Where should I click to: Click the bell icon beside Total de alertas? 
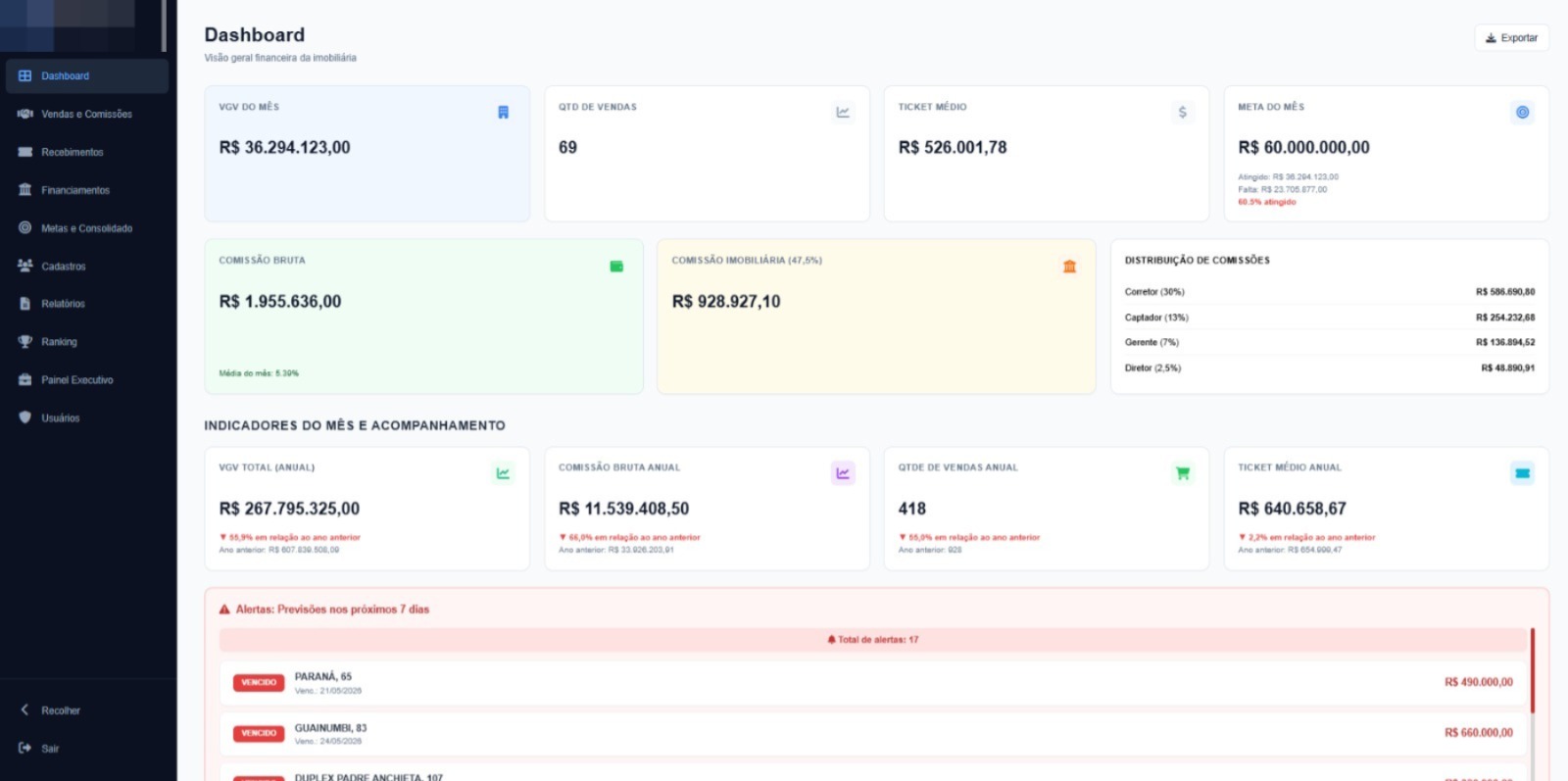coord(831,640)
